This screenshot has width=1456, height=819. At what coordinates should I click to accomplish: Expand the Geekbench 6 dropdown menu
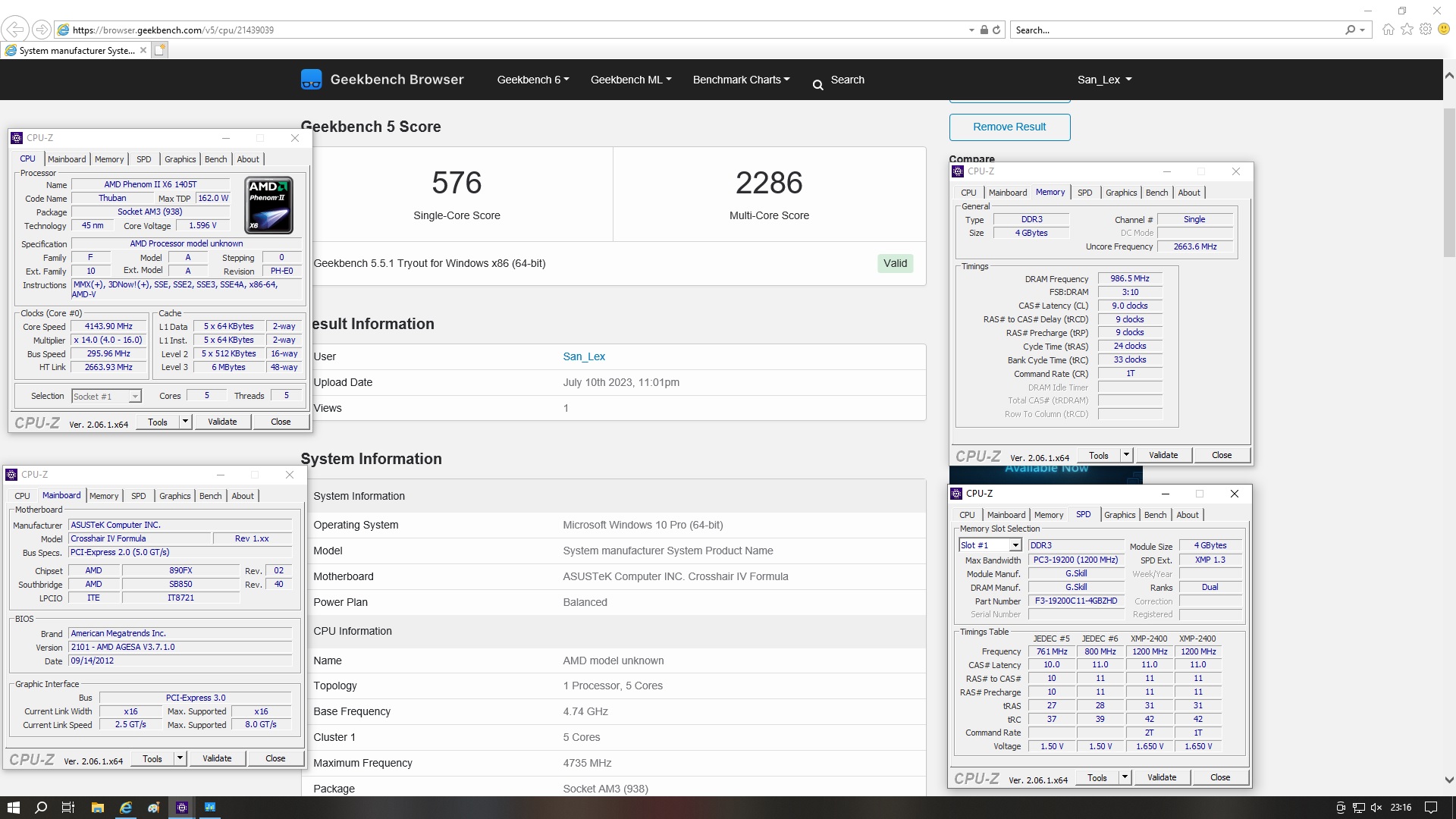coord(533,80)
